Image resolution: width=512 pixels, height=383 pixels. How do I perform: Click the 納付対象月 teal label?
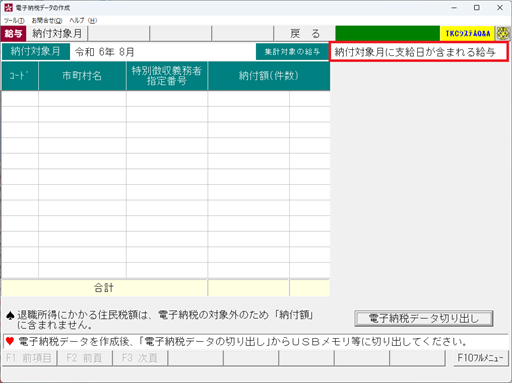tap(36, 52)
